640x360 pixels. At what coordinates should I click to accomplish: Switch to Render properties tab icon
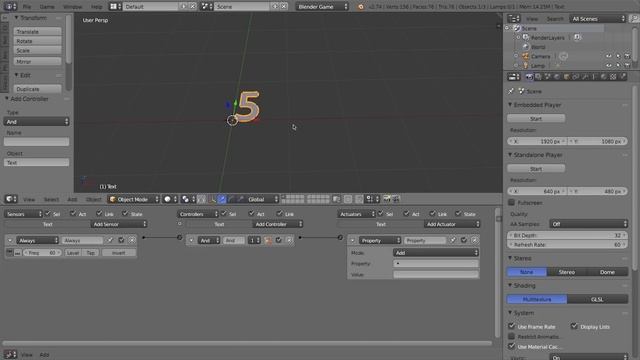click(x=529, y=77)
